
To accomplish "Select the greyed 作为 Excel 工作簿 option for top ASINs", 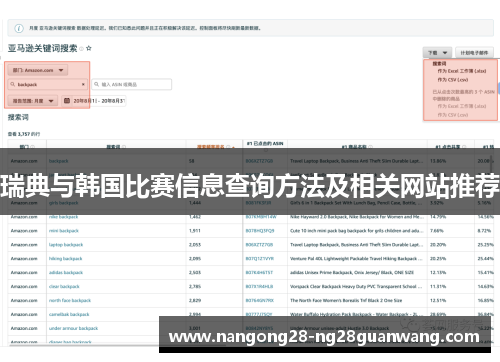I will [462, 106].
